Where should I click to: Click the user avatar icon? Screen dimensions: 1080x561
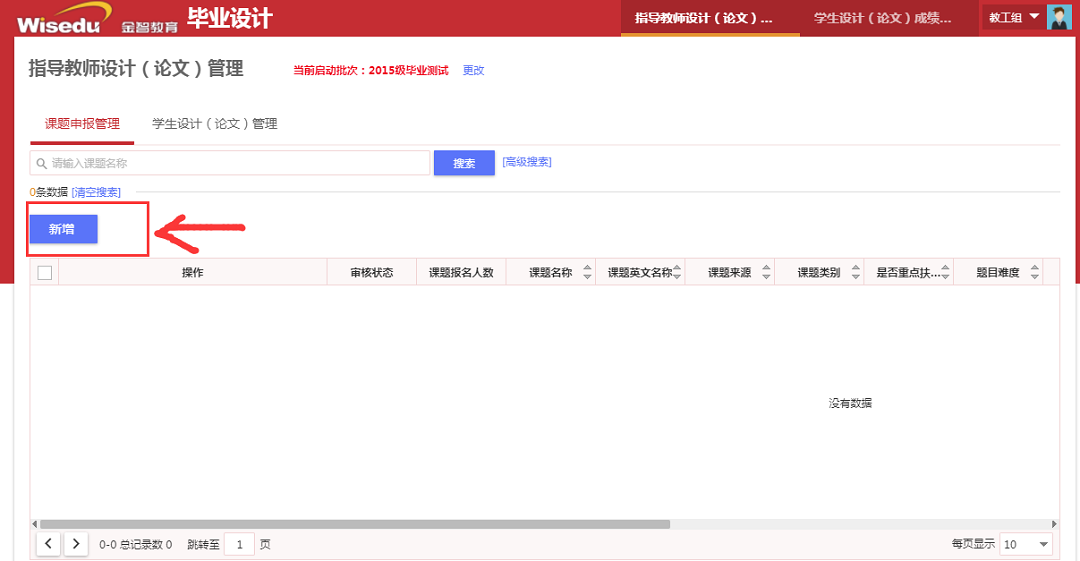(1058, 17)
